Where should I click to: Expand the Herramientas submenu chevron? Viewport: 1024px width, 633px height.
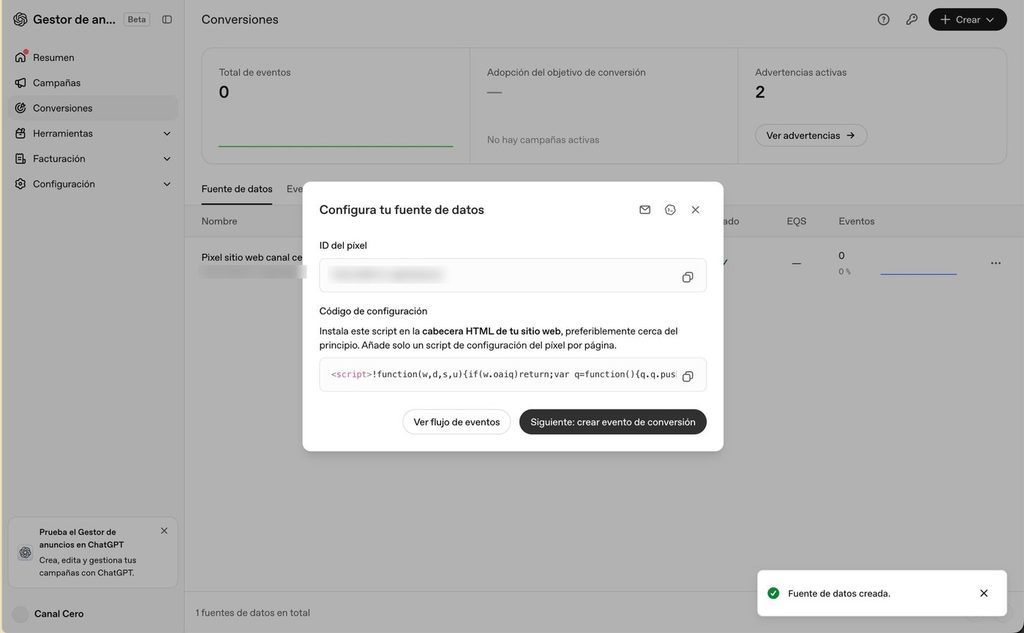coord(167,133)
